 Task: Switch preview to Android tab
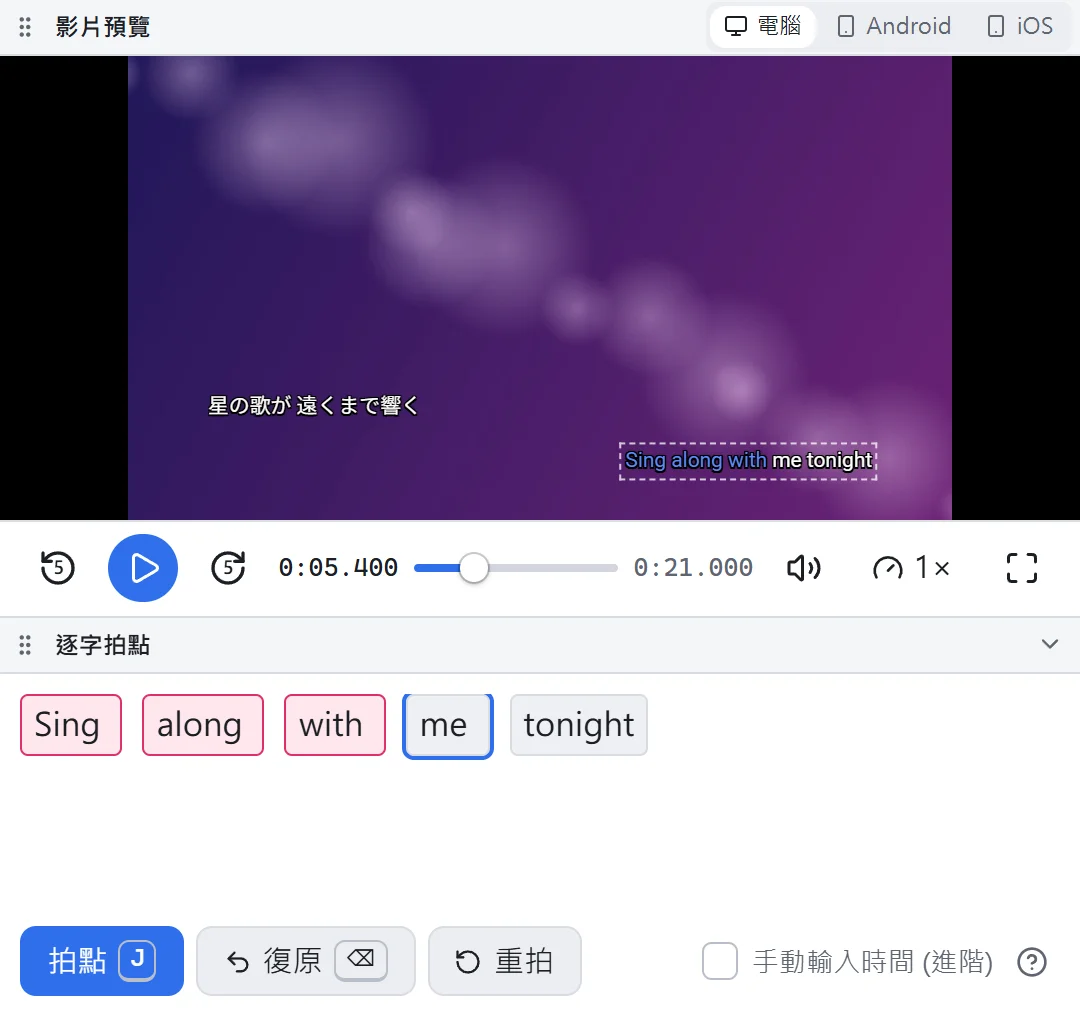coord(894,27)
